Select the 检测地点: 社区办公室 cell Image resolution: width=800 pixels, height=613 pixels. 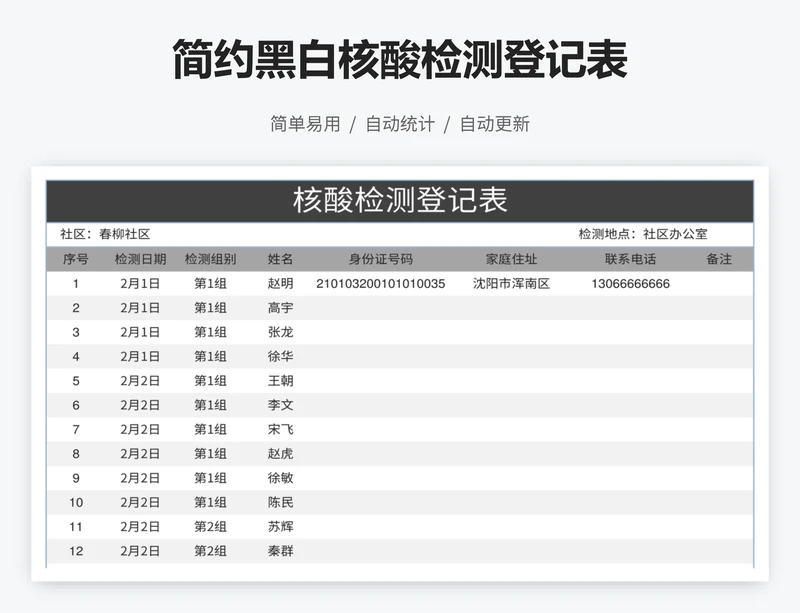pyautogui.click(x=643, y=234)
